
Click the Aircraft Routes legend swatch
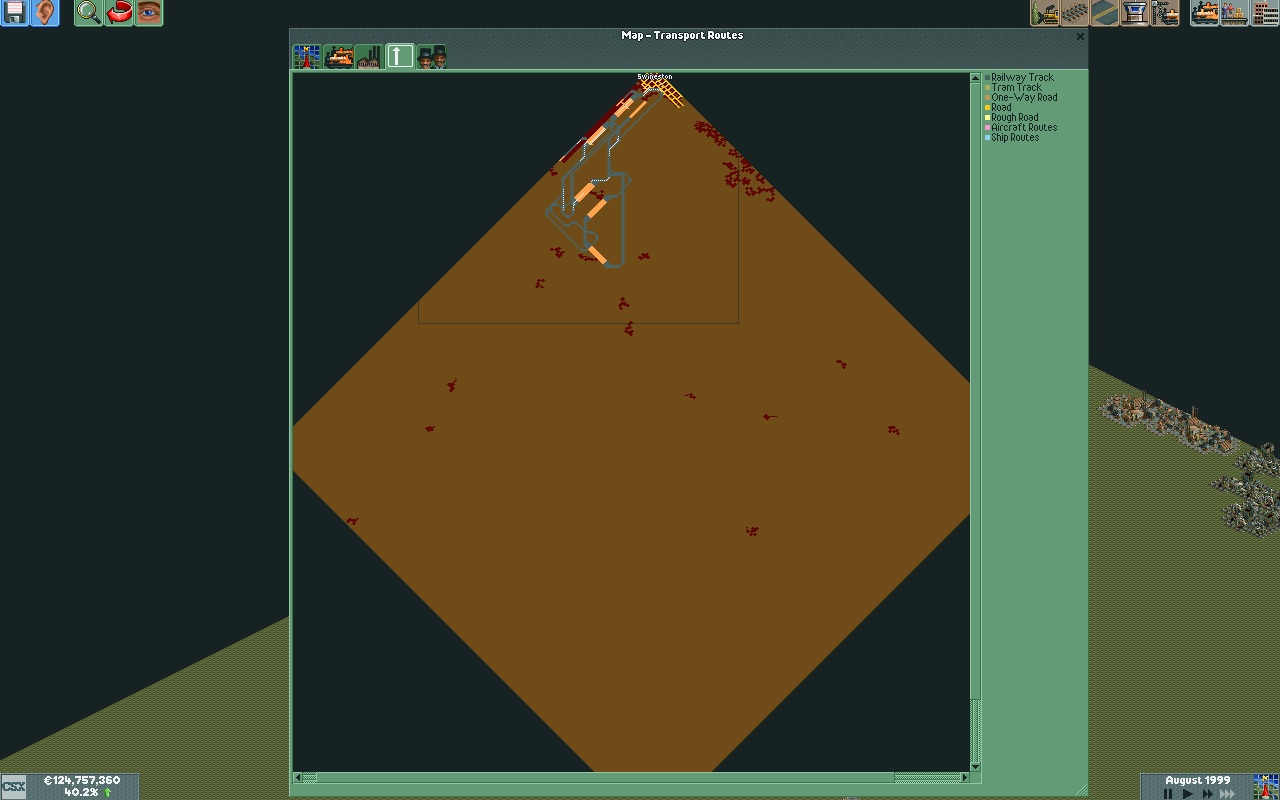pos(988,128)
